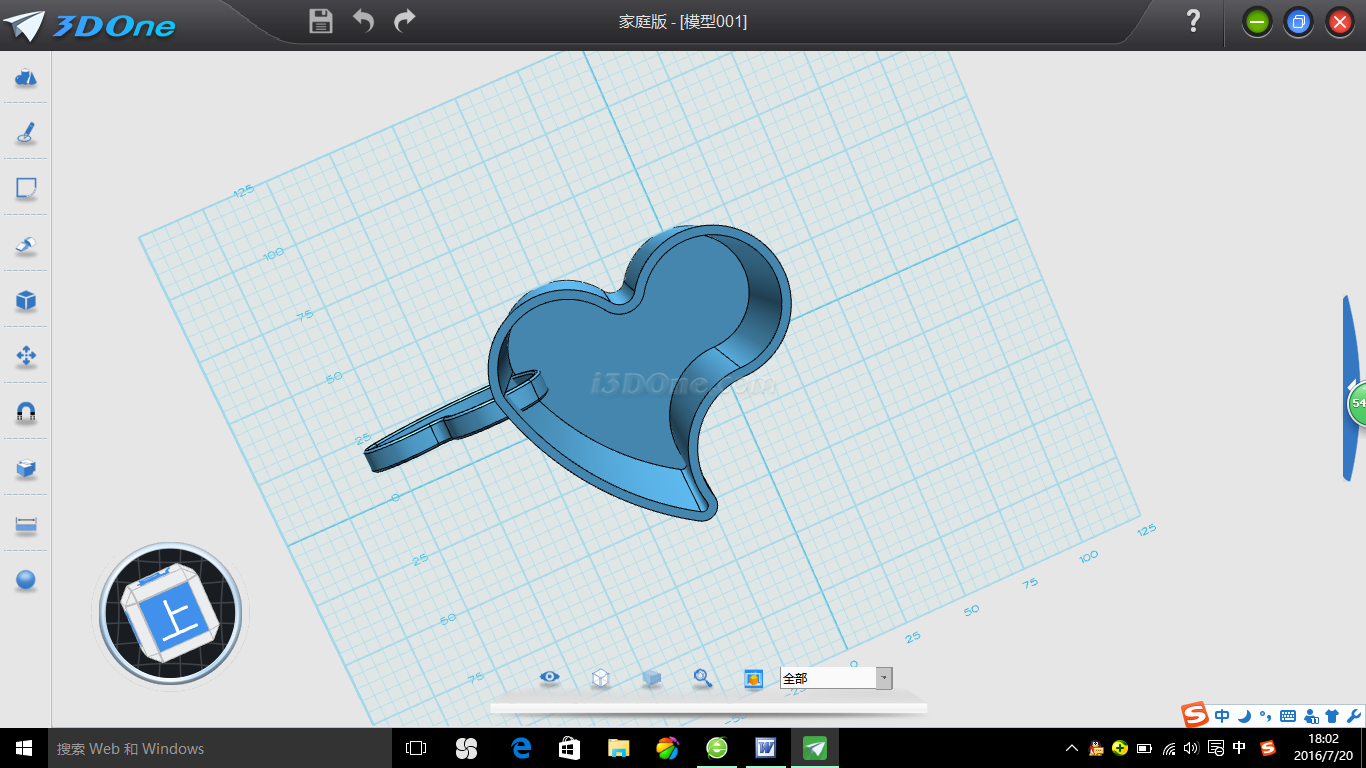Expand the 全部 filter dropdown arrow
Viewport: 1366px width, 768px height.
click(883, 678)
